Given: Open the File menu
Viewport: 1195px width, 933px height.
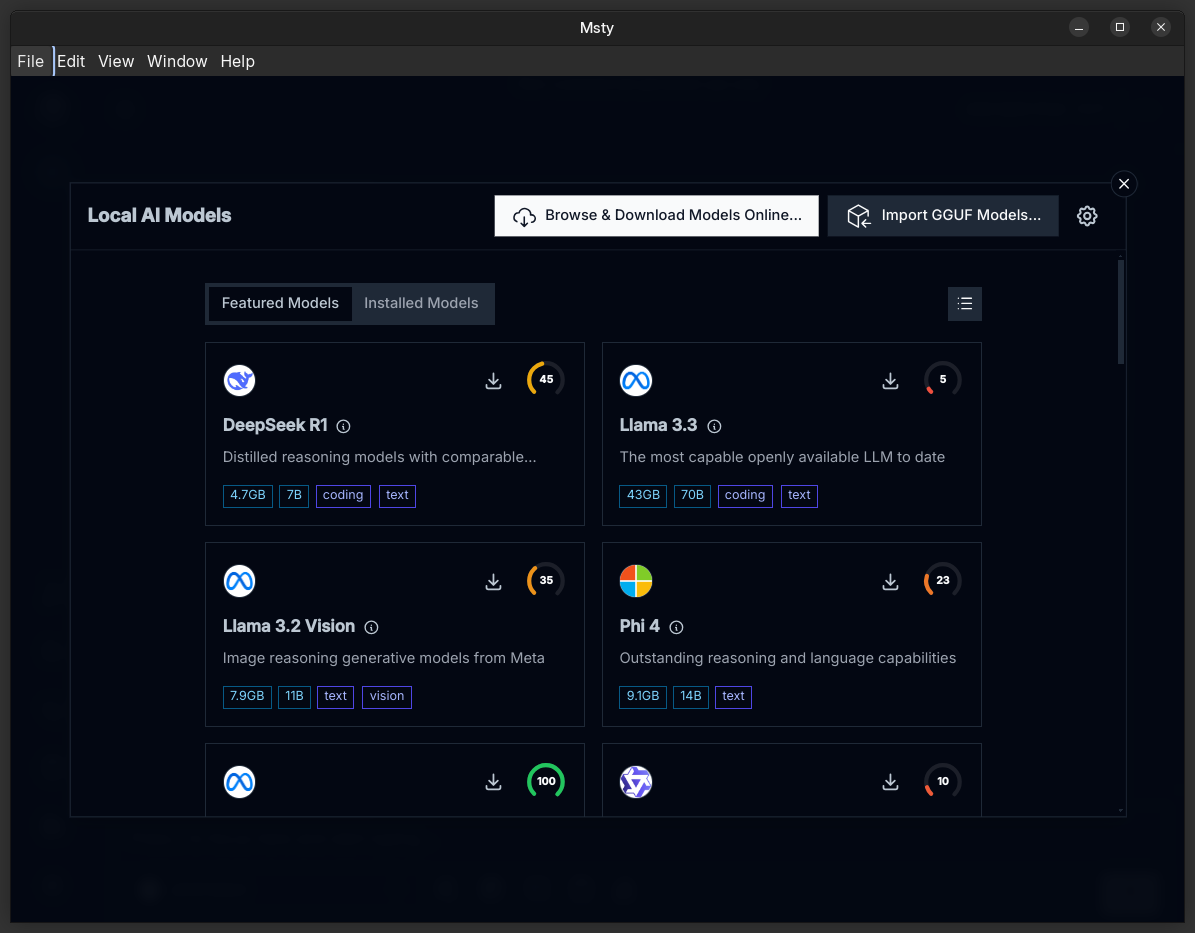Looking at the screenshot, I should click(x=31, y=61).
